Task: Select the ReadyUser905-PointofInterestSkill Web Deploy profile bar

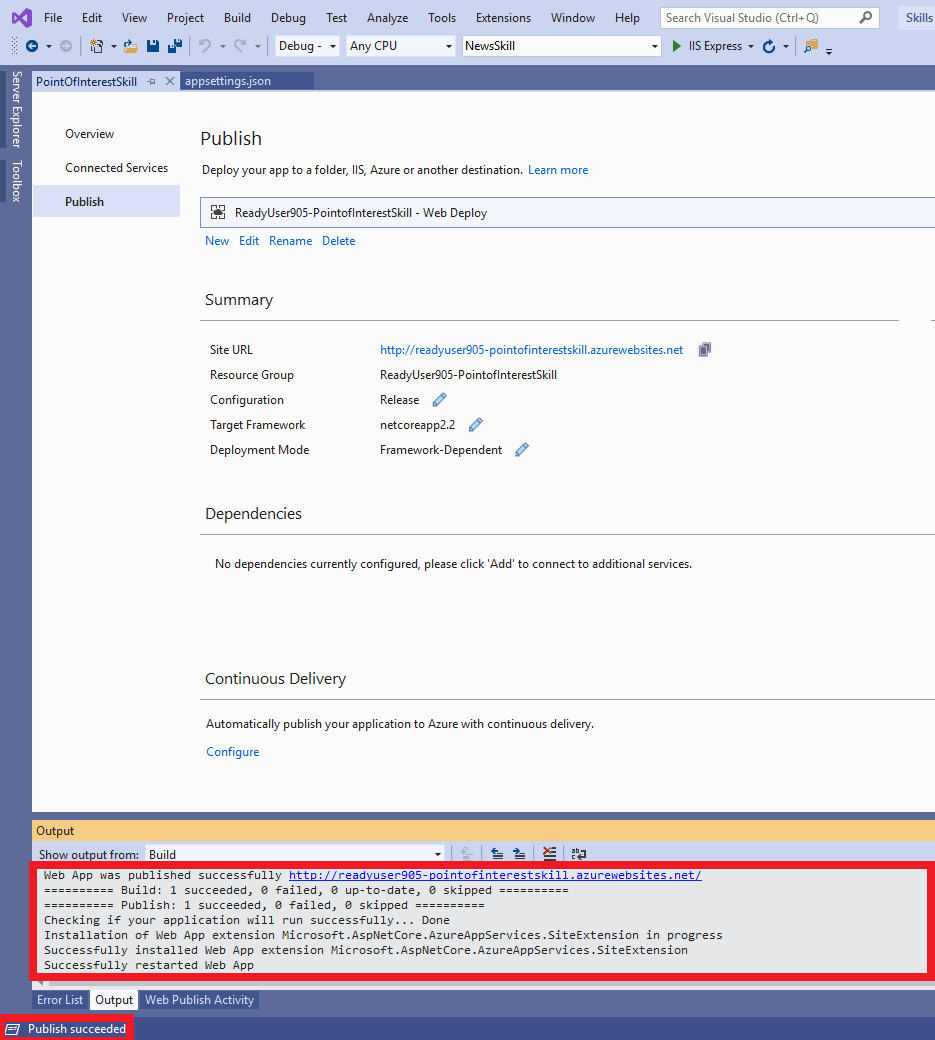Action: point(568,212)
